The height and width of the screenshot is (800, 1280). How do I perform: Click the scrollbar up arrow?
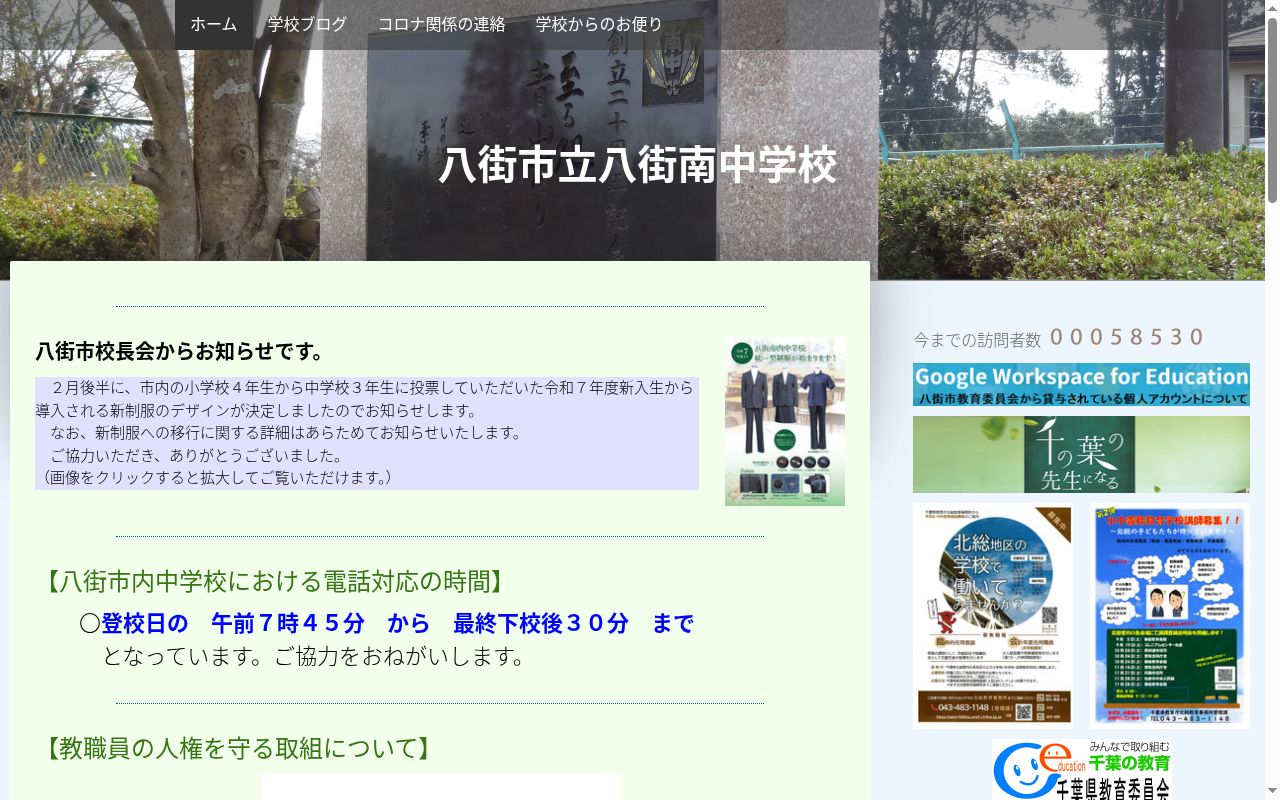tap(1272, 7)
